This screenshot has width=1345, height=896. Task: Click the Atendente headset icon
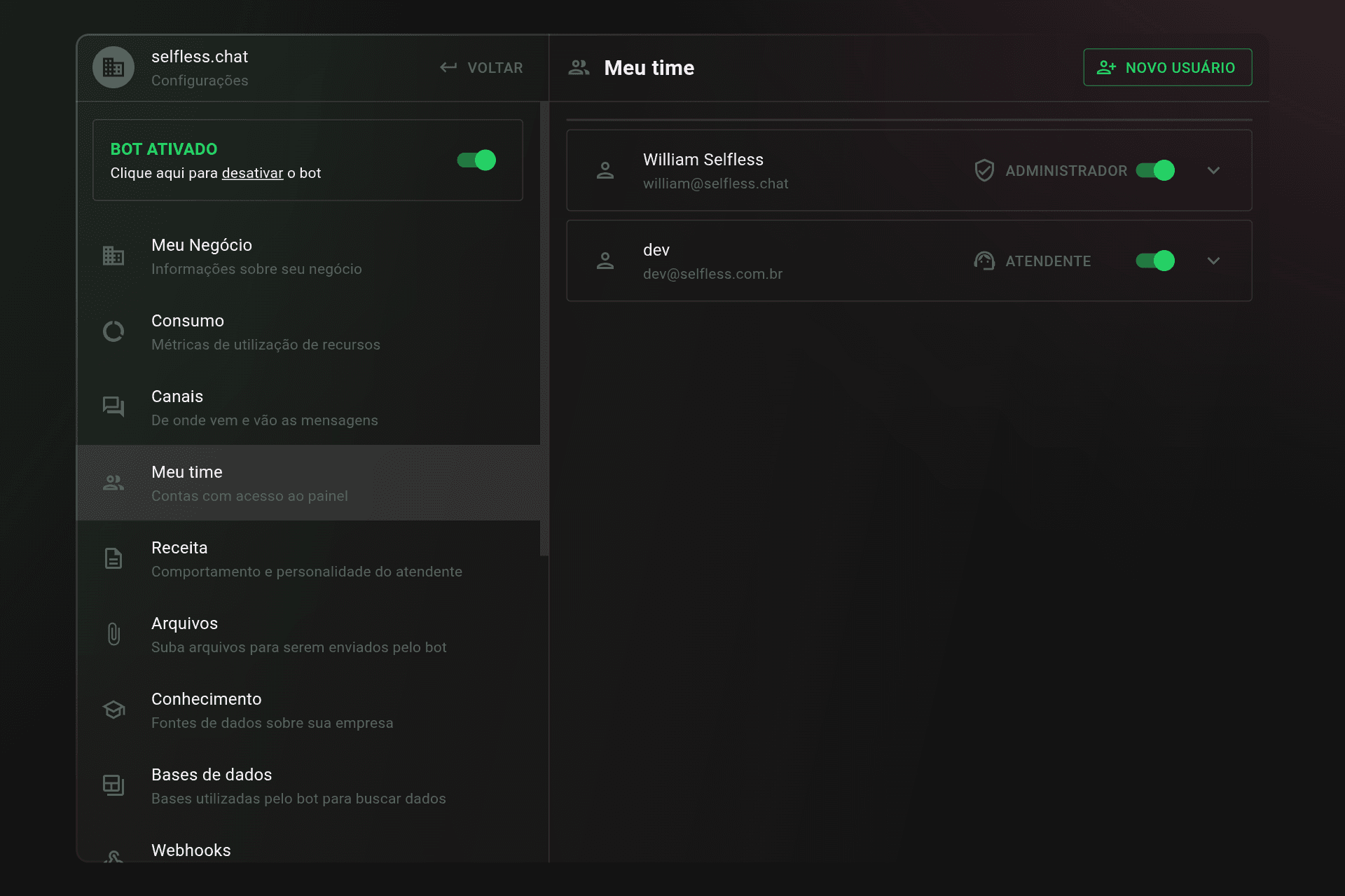(x=984, y=261)
